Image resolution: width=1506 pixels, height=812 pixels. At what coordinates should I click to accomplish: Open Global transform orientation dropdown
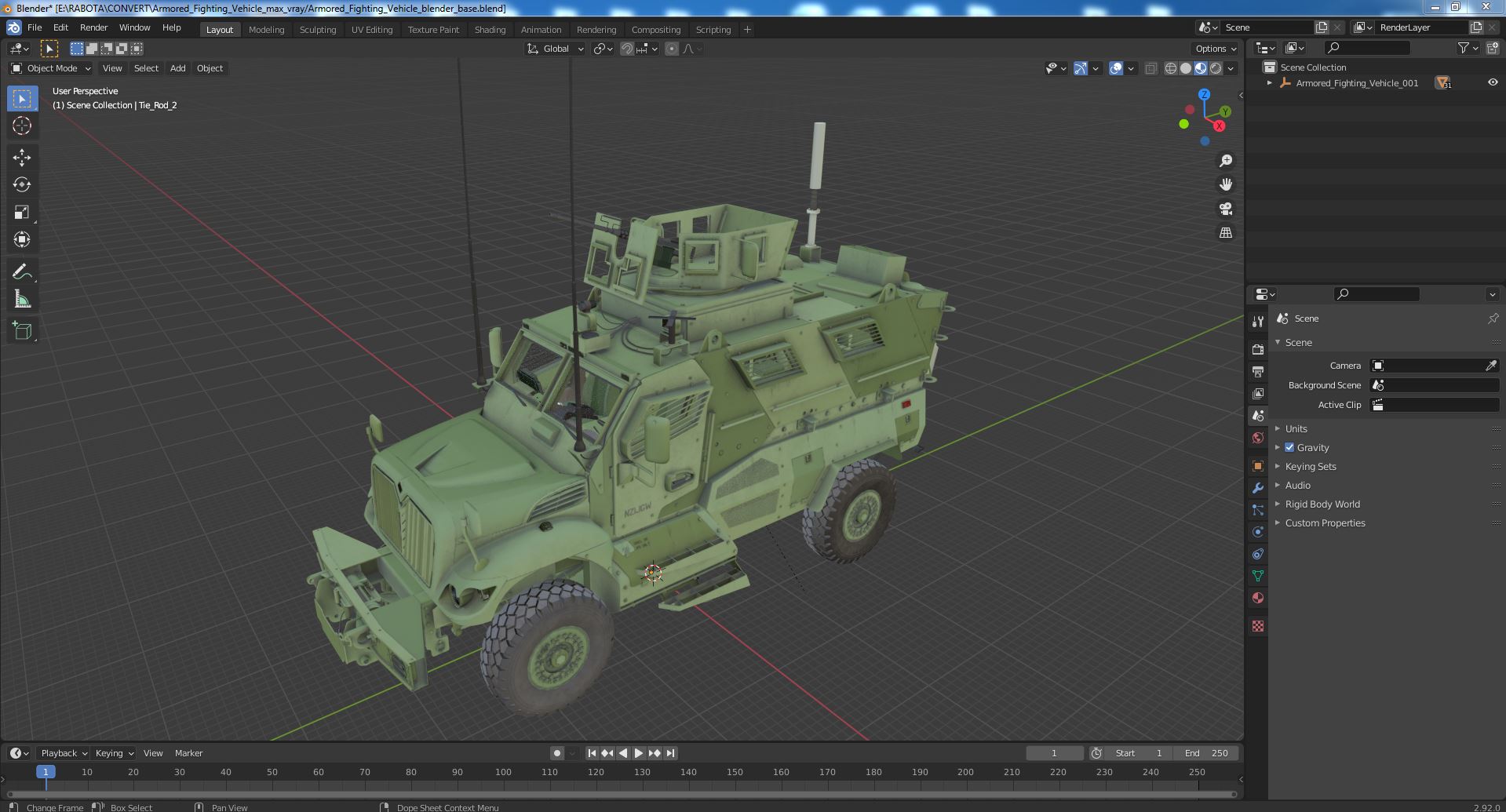[556, 49]
